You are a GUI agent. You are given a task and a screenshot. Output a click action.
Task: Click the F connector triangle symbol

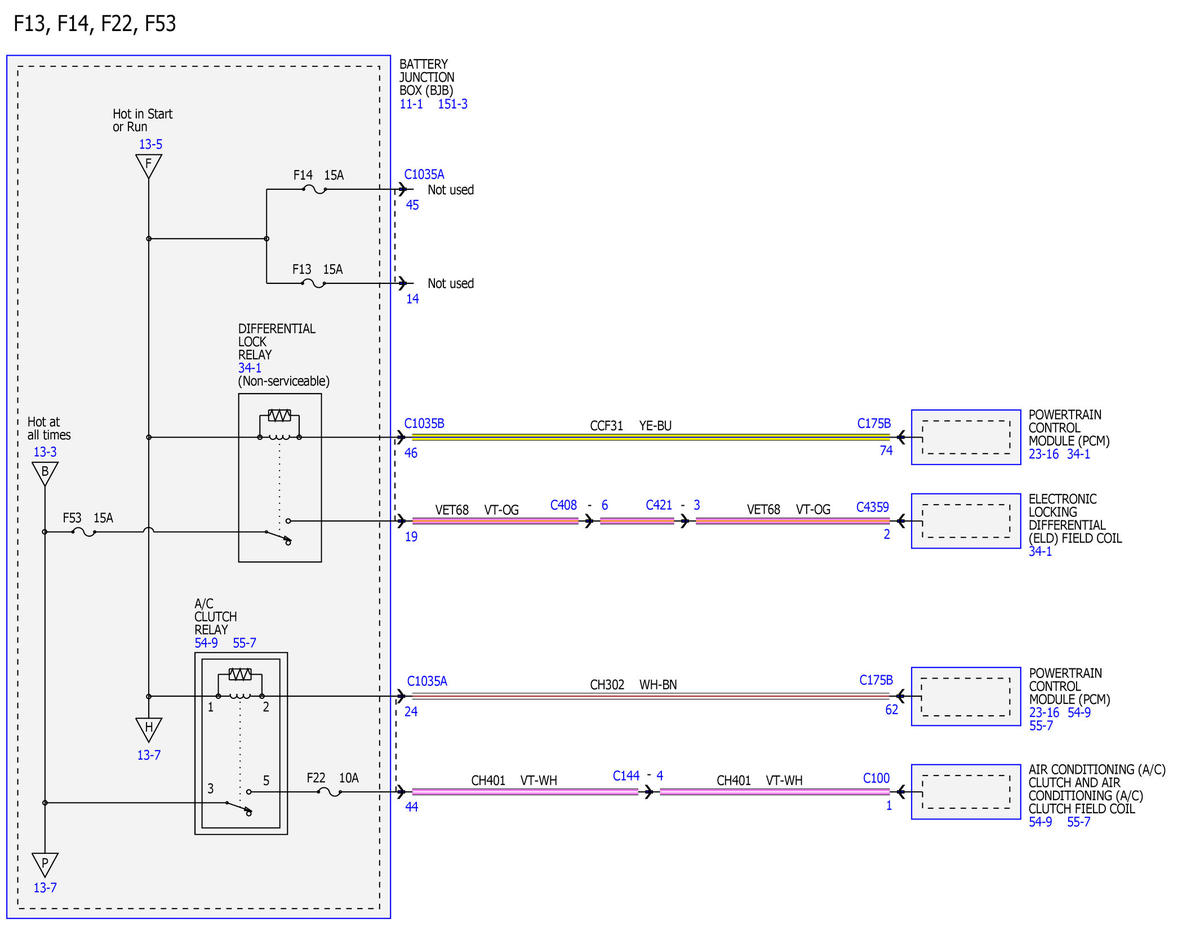(x=148, y=166)
